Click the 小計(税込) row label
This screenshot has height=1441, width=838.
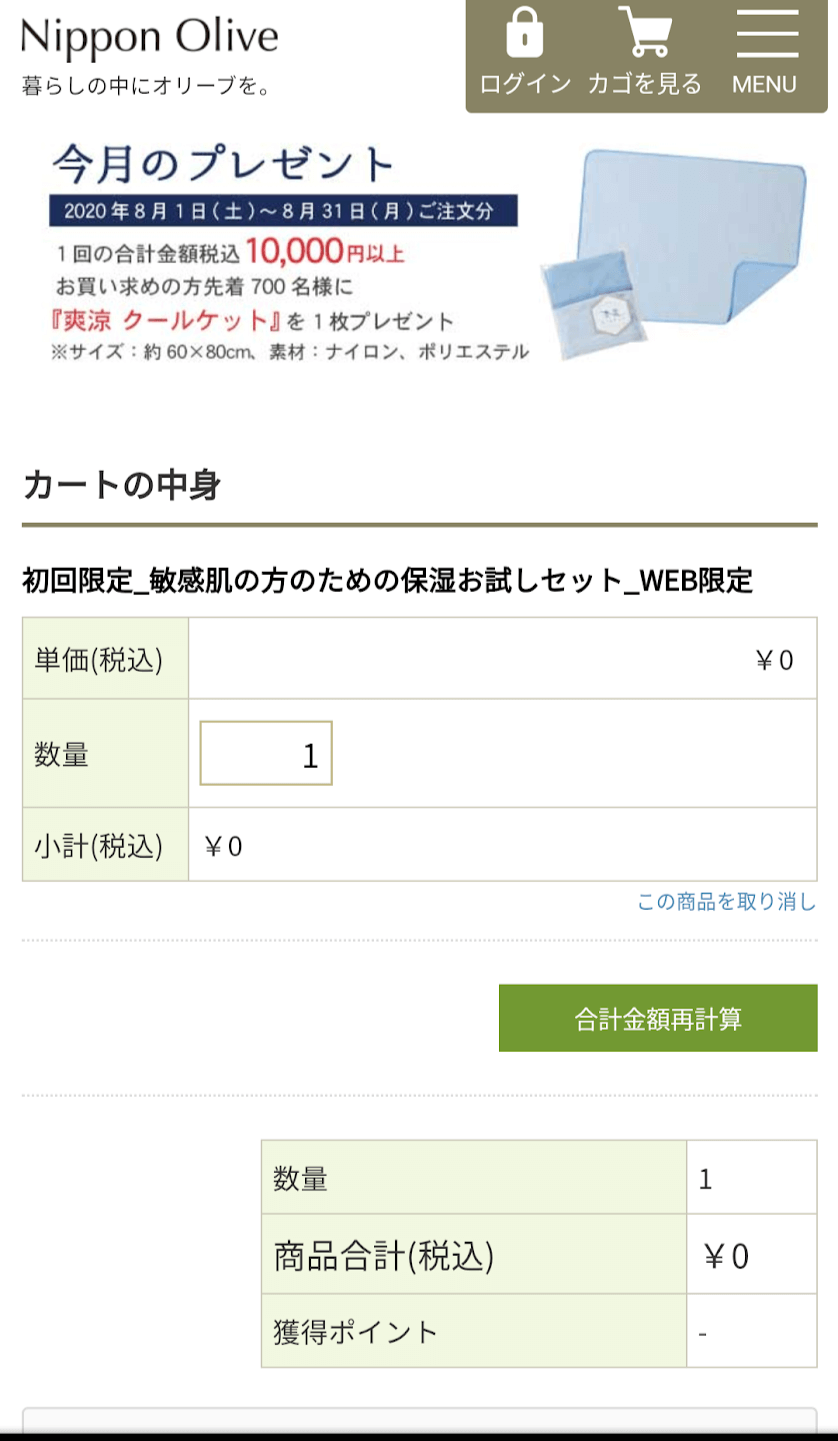98,846
